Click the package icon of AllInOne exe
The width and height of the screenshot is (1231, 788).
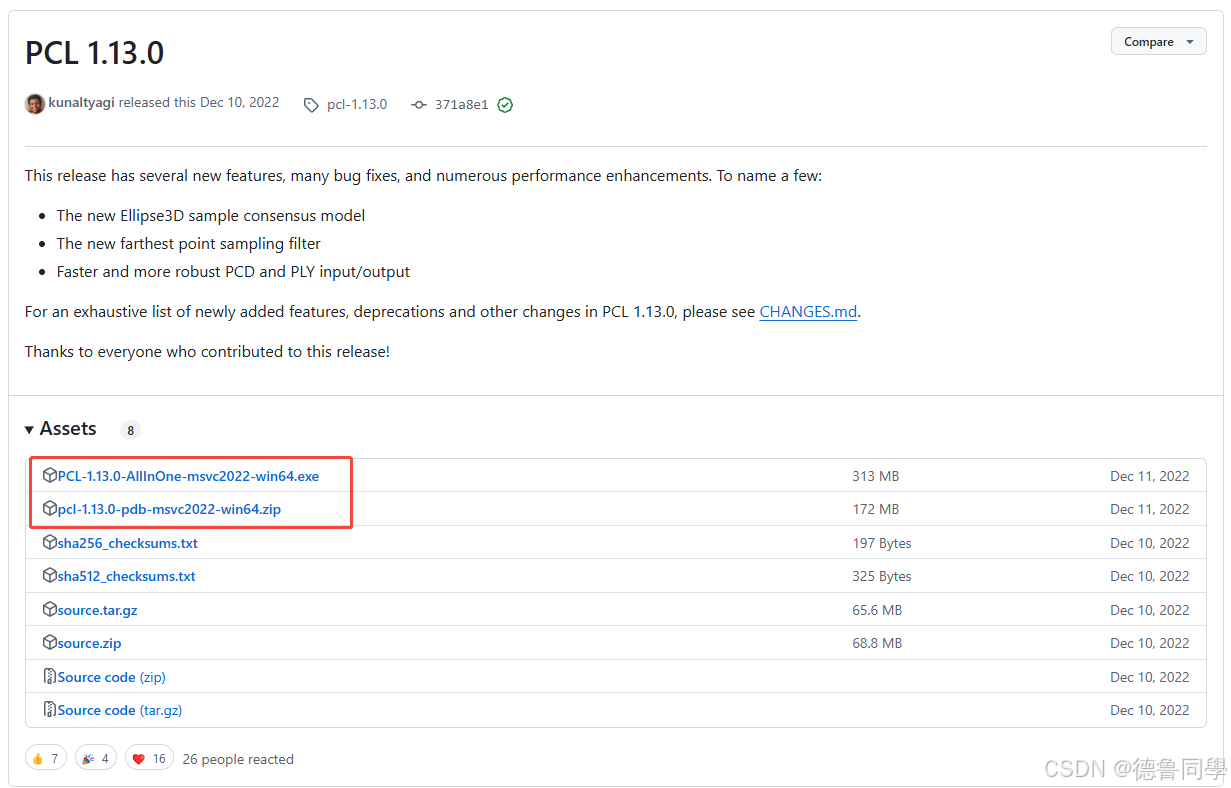pos(50,476)
